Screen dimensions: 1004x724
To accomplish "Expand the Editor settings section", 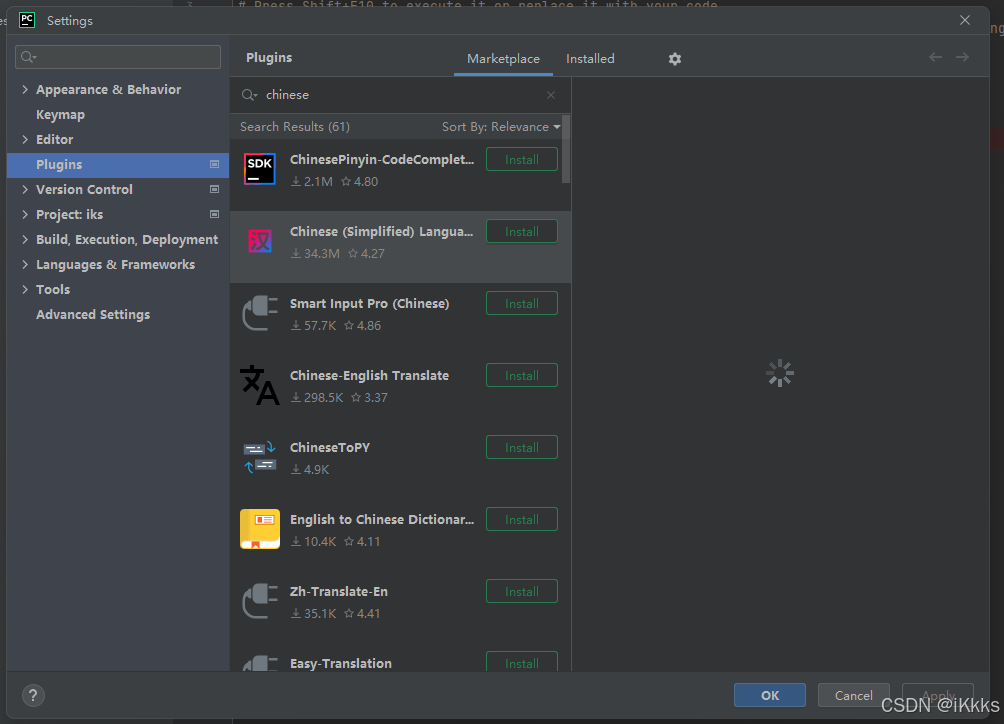I will click(x=25, y=140).
